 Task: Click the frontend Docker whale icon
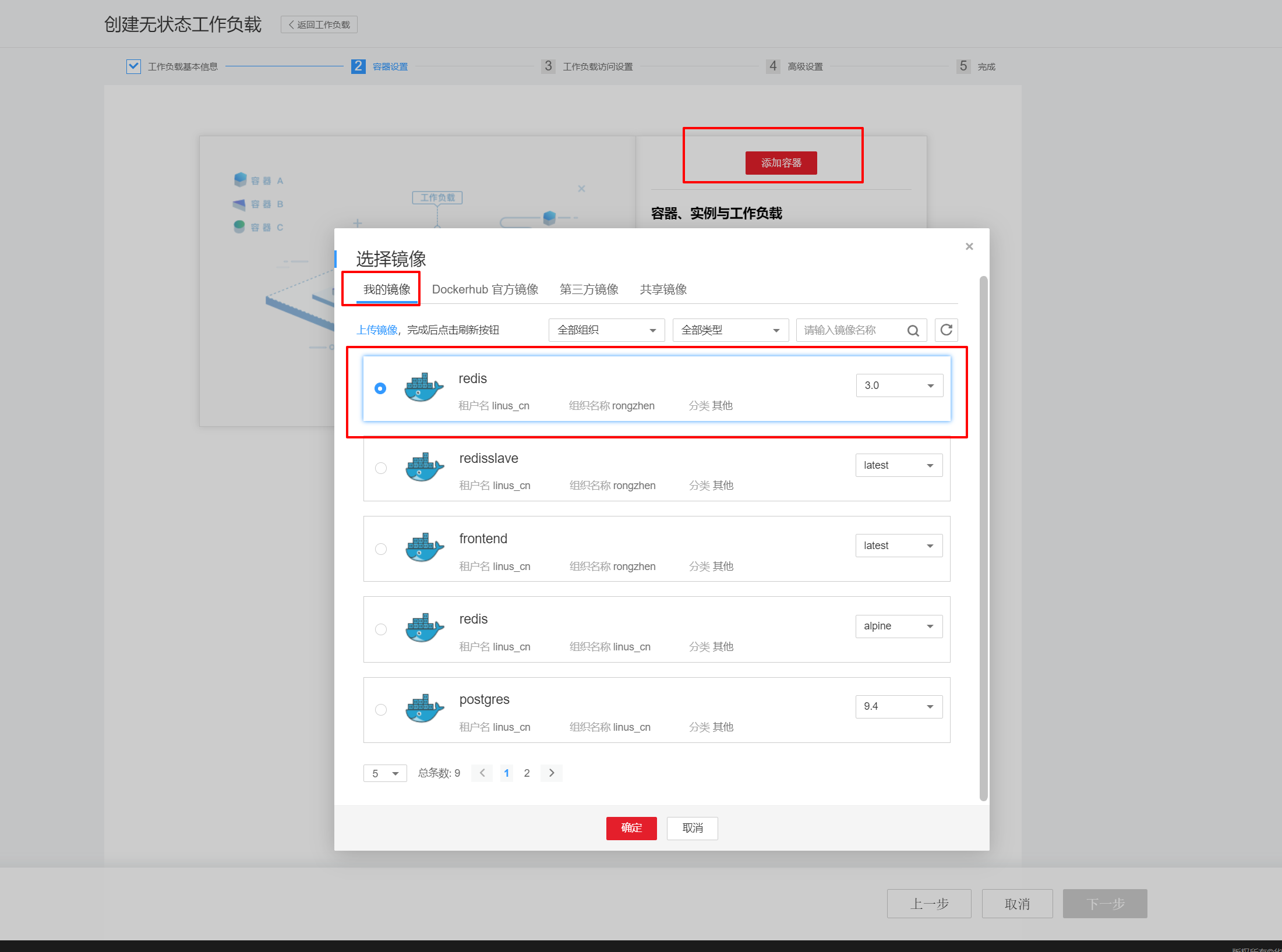click(424, 548)
